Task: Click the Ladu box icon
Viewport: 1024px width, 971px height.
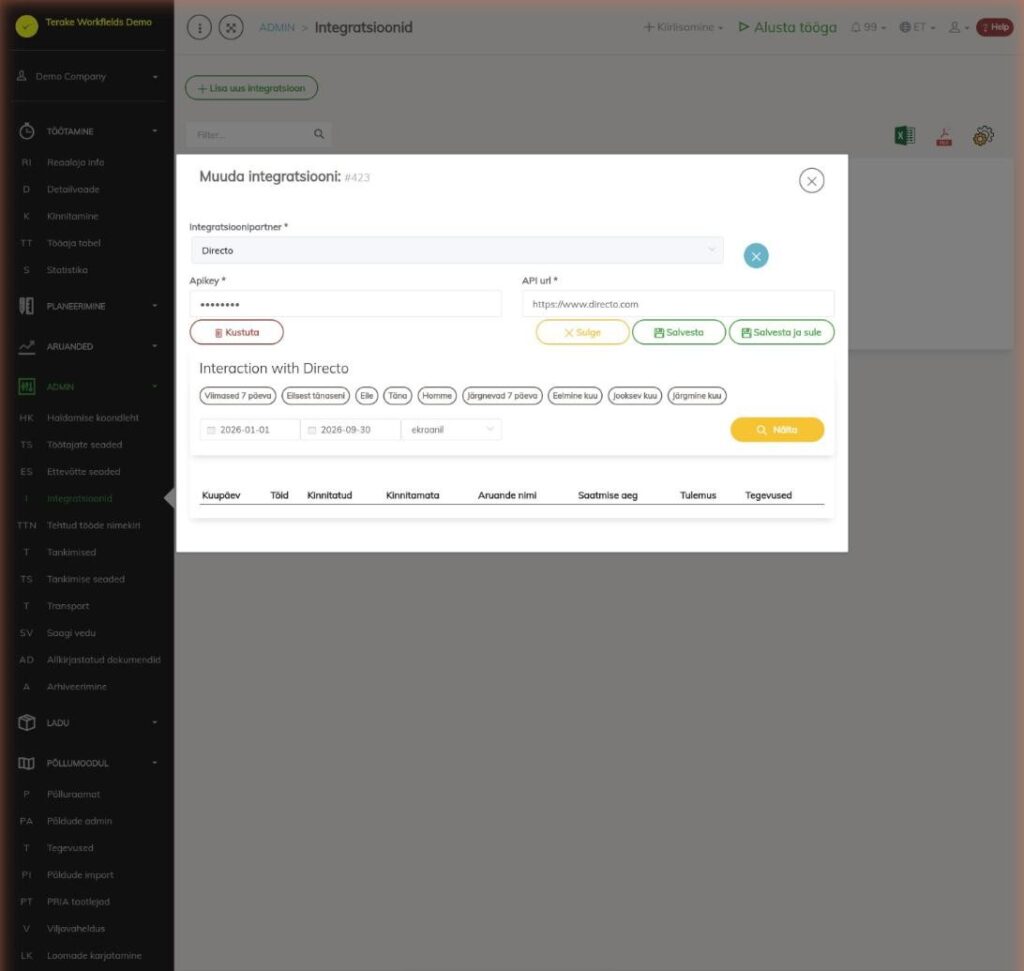Action: [27, 723]
